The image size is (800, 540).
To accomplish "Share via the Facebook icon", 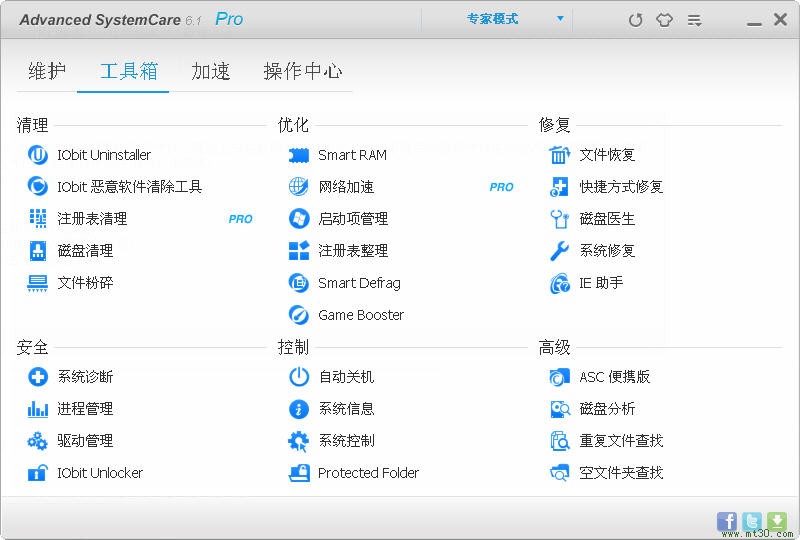I will point(727,522).
